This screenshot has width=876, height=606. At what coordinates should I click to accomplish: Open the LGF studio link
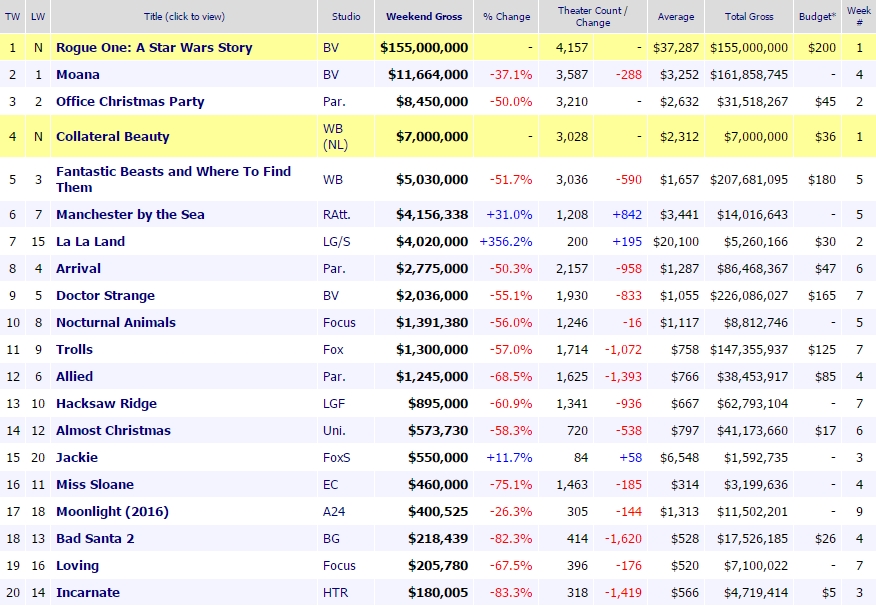click(334, 404)
